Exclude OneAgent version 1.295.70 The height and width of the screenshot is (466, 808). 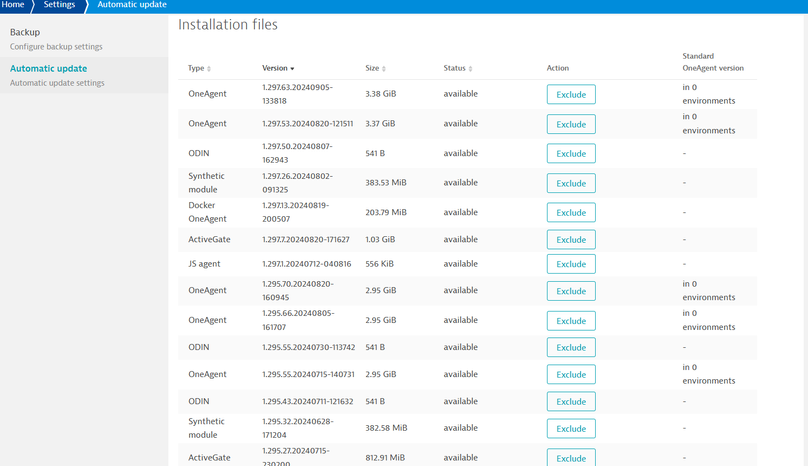[x=571, y=291]
